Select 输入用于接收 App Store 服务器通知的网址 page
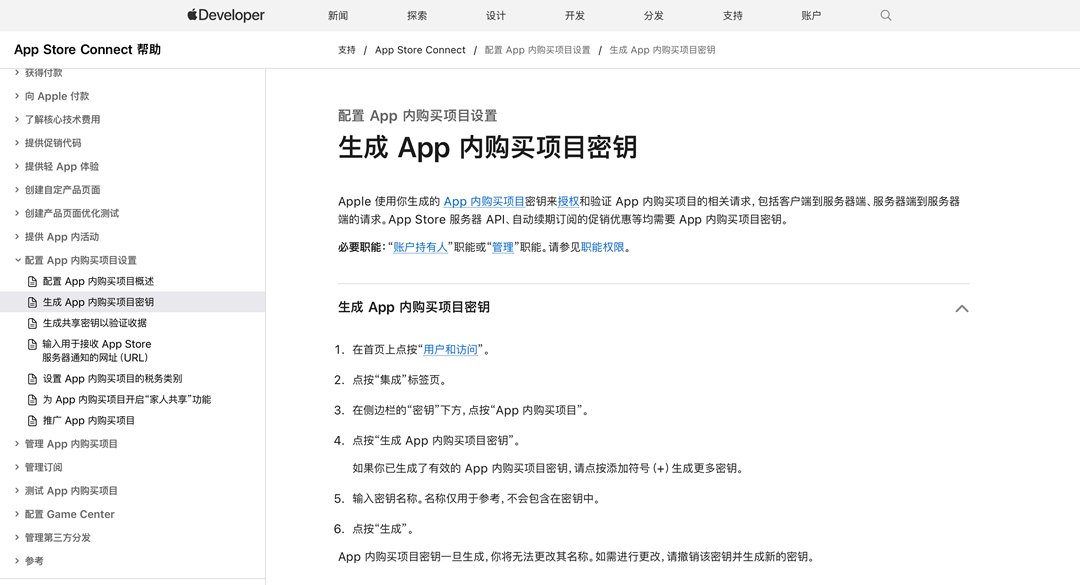 96,351
